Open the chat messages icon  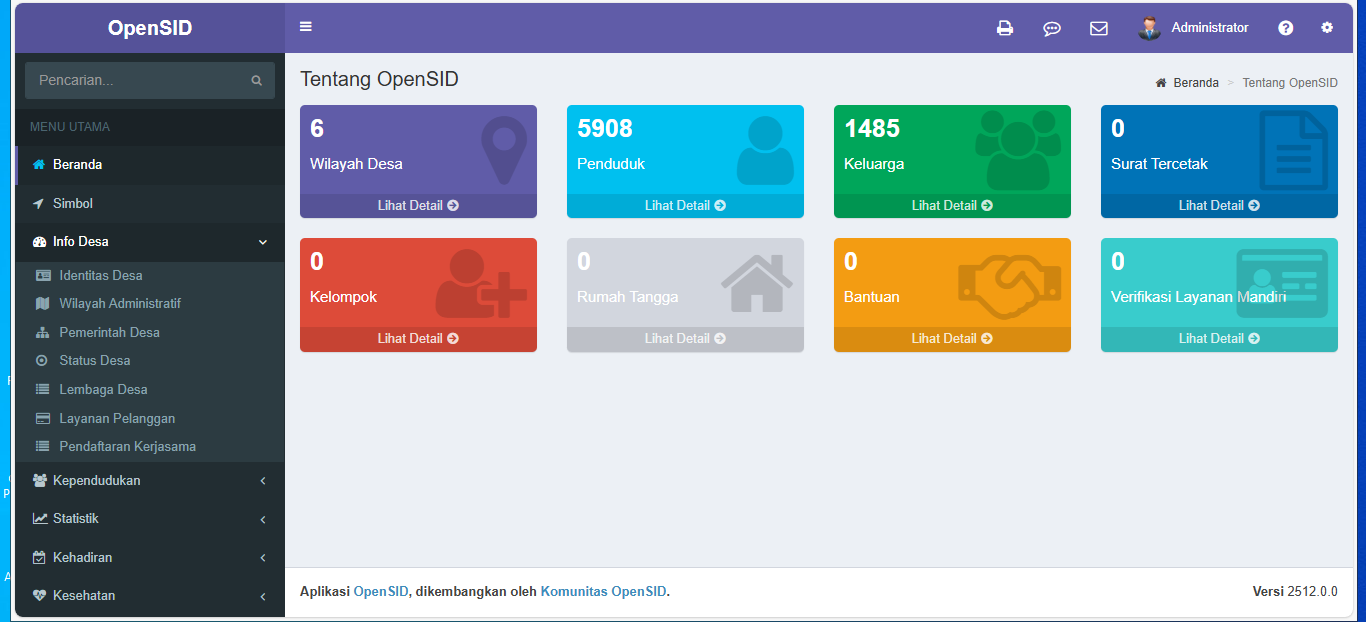pos(1052,28)
